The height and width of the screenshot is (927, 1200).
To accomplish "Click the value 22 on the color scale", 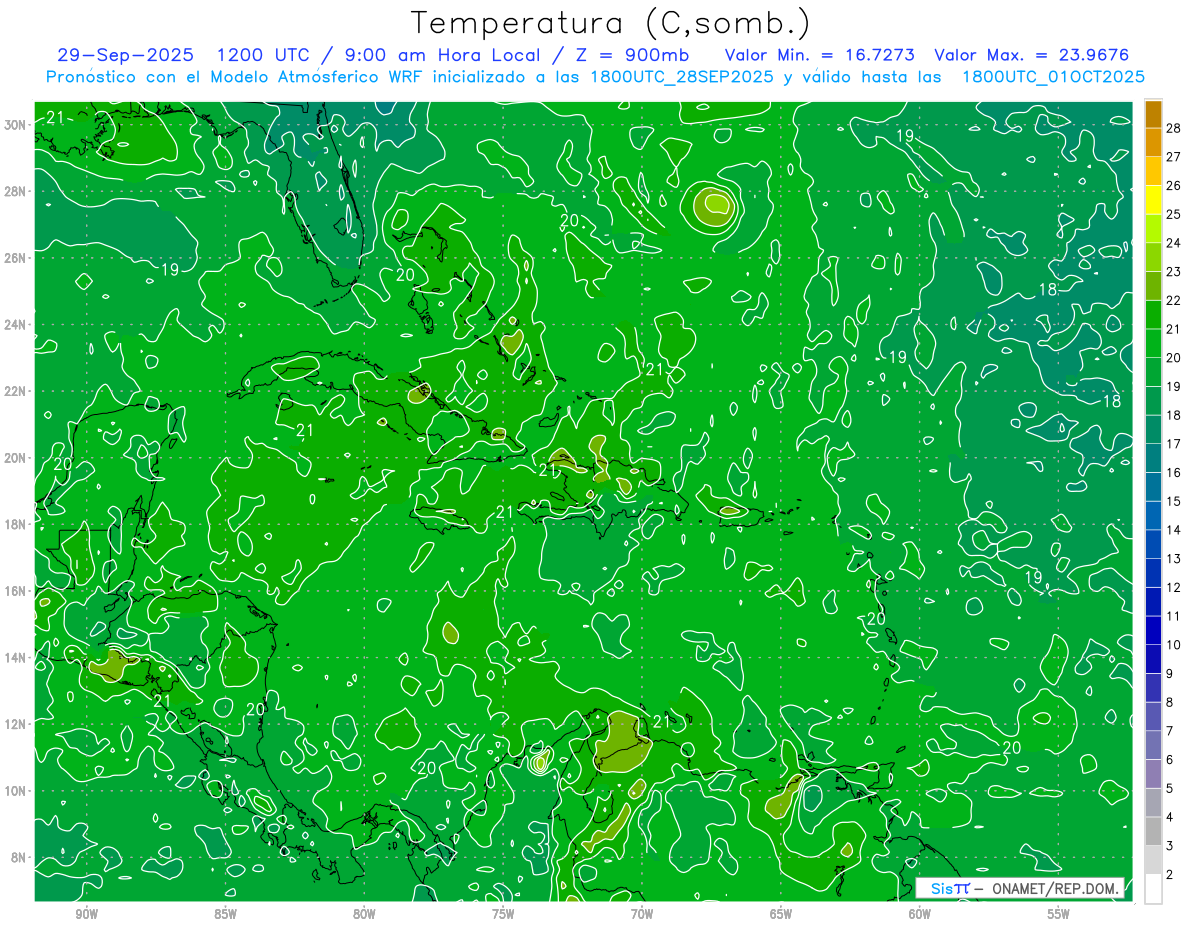I will (x=1174, y=300).
